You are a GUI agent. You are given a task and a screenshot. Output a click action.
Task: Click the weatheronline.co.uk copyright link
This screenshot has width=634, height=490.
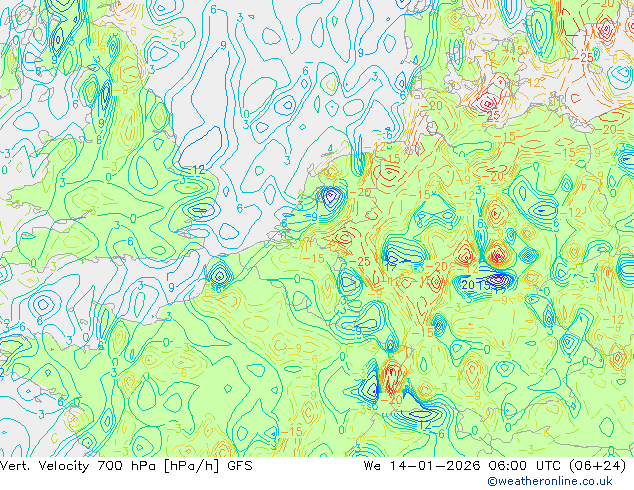(x=550, y=481)
